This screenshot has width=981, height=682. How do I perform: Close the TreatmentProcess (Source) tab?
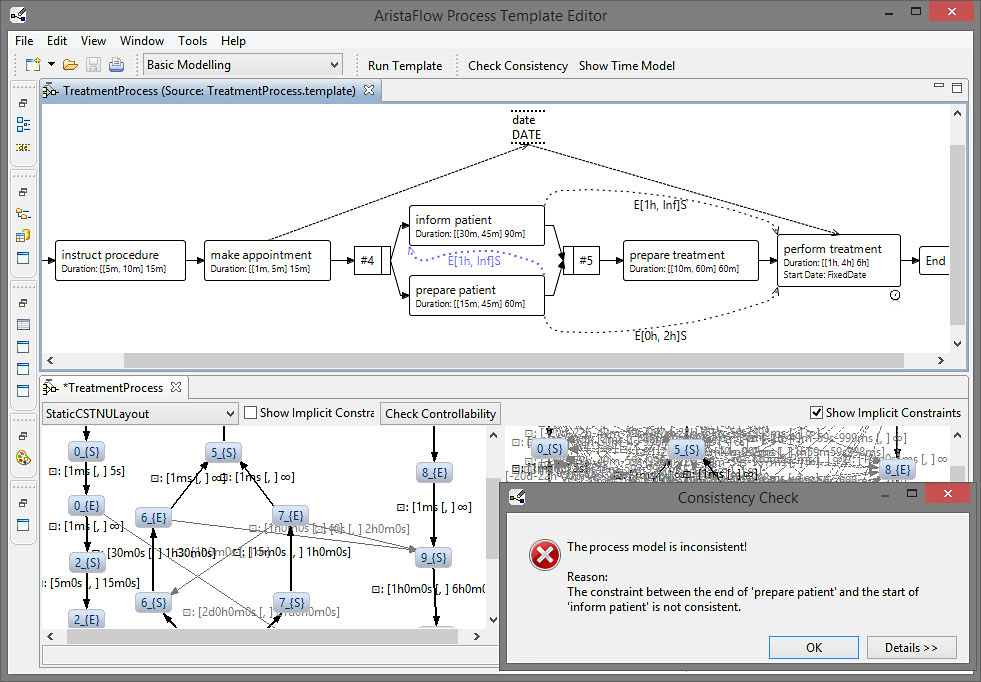tap(369, 90)
